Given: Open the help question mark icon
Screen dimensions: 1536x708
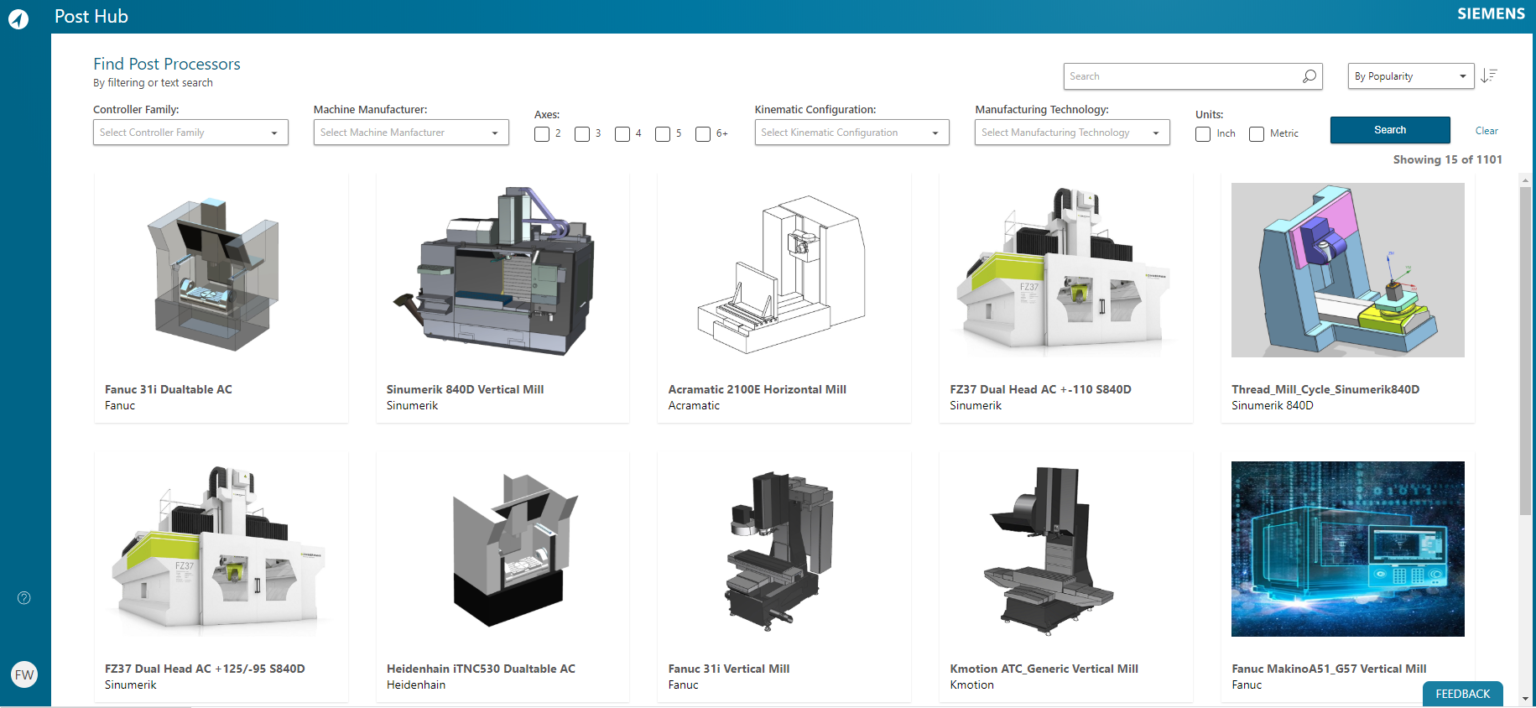Looking at the screenshot, I should coord(23,597).
